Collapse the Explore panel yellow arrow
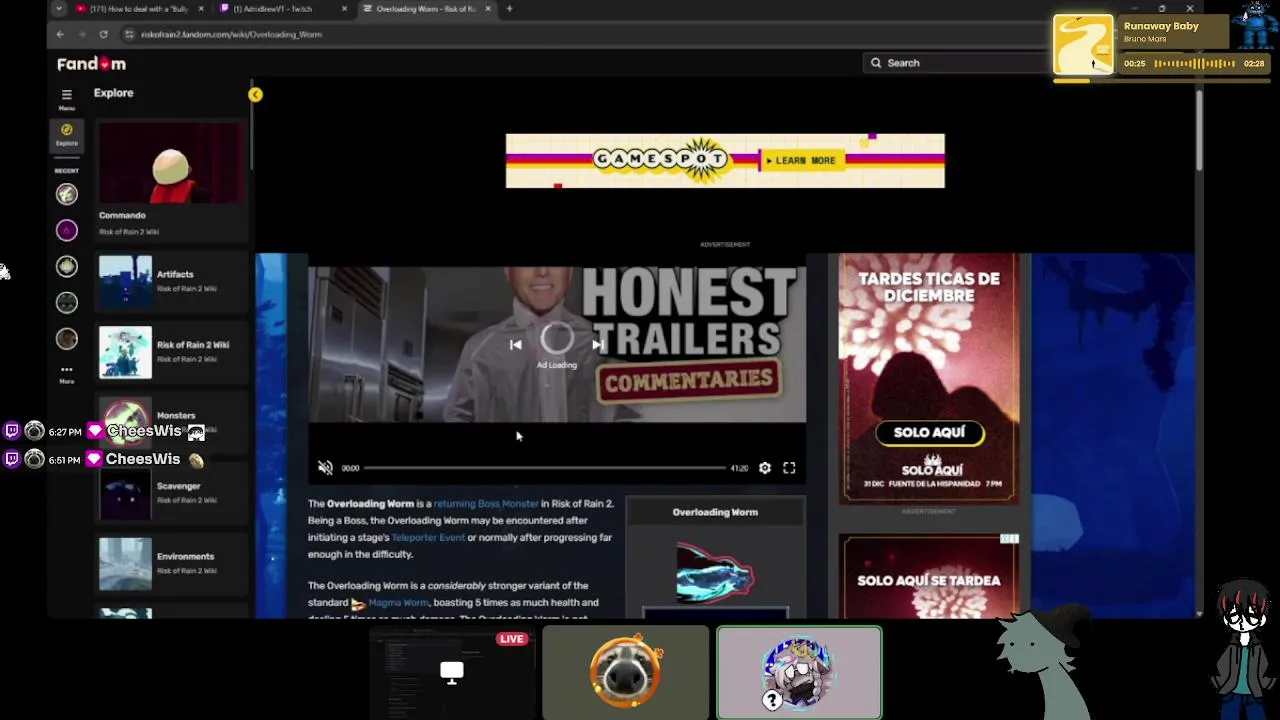The width and height of the screenshot is (1280, 720). click(x=255, y=94)
